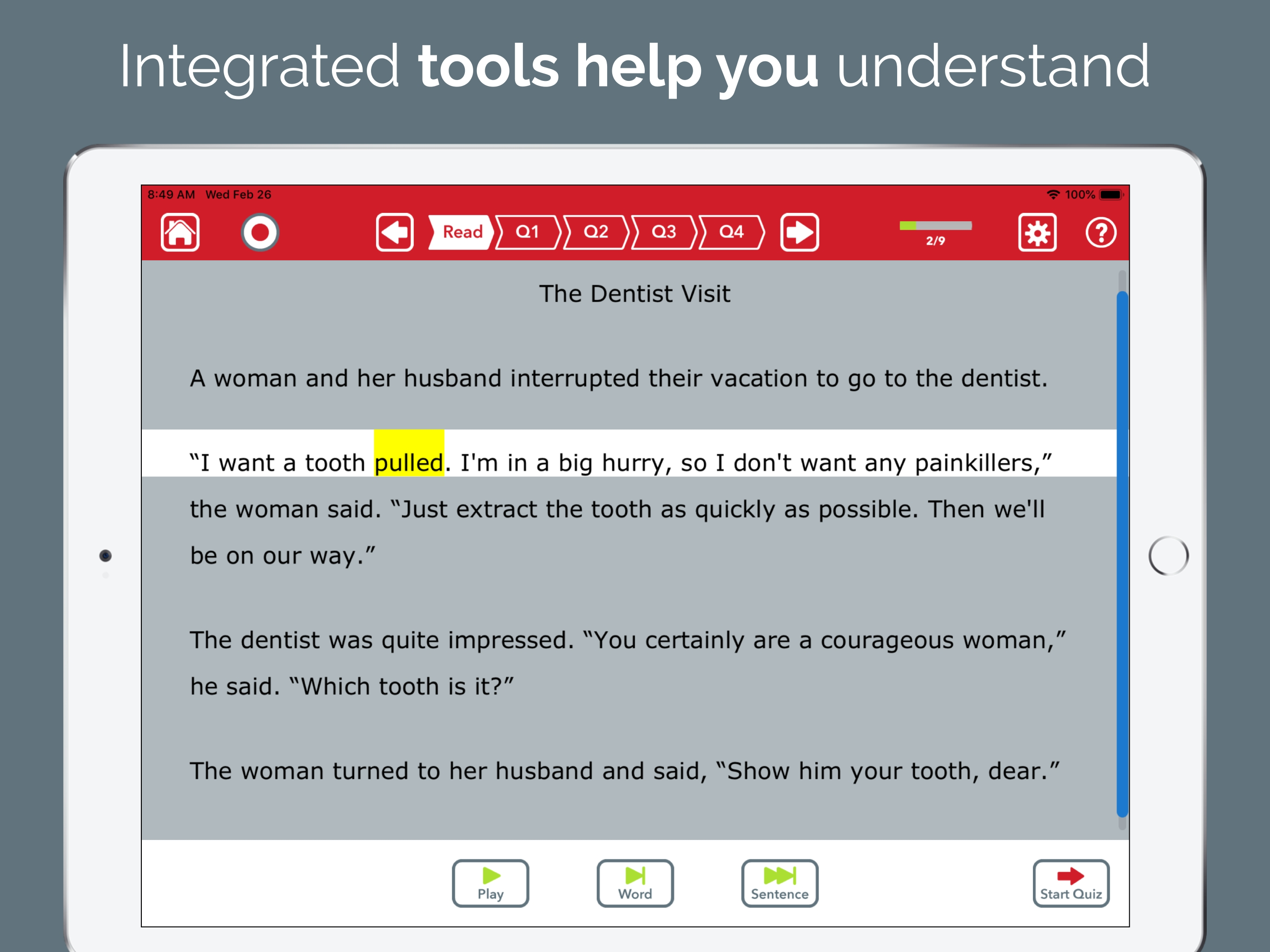Tap the battery icon in status bar
Image resolution: width=1270 pixels, height=952 pixels.
click(1111, 195)
